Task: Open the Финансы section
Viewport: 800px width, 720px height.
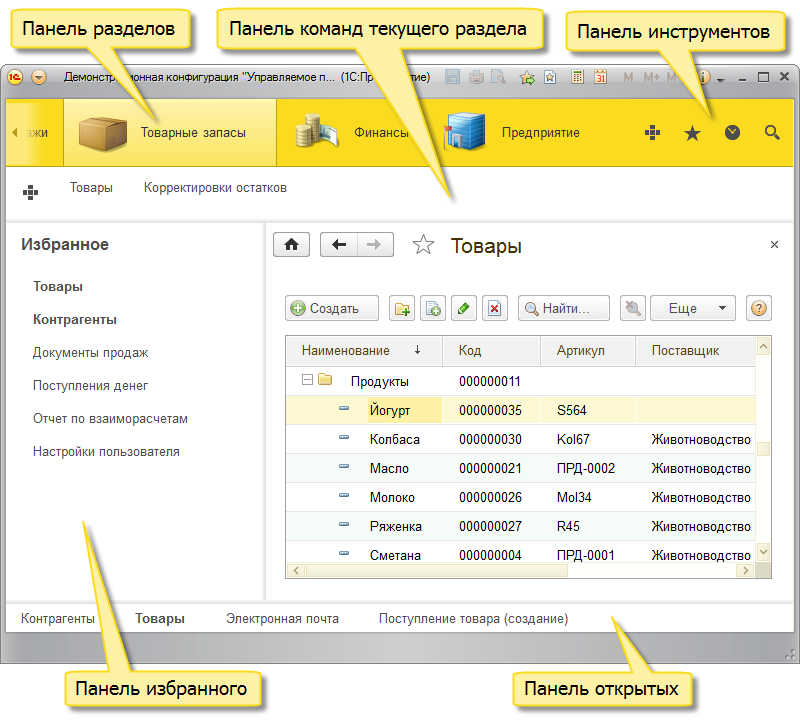Action: click(353, 133)
